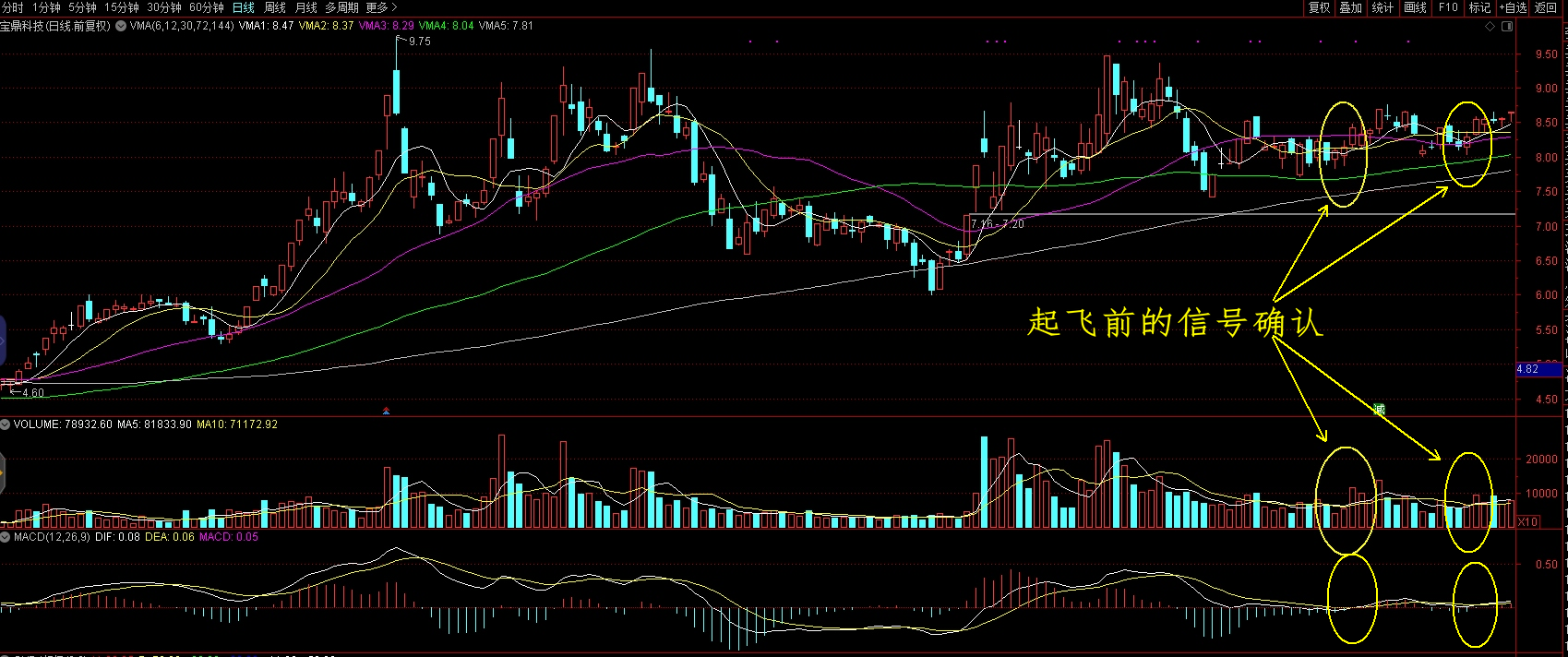Viewport: 1568px width, 657px height.
Task: Select the 周线 weekly chart tab
Action: tap(274, 7)
